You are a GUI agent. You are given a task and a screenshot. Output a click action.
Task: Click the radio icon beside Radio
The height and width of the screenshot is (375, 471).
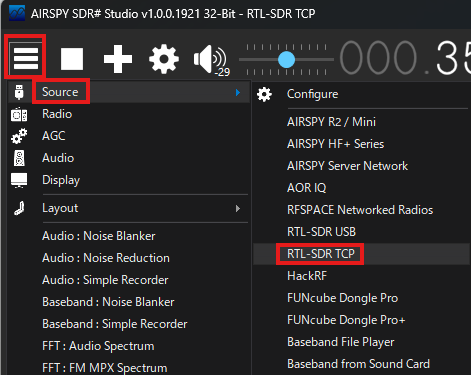[19, 115]
